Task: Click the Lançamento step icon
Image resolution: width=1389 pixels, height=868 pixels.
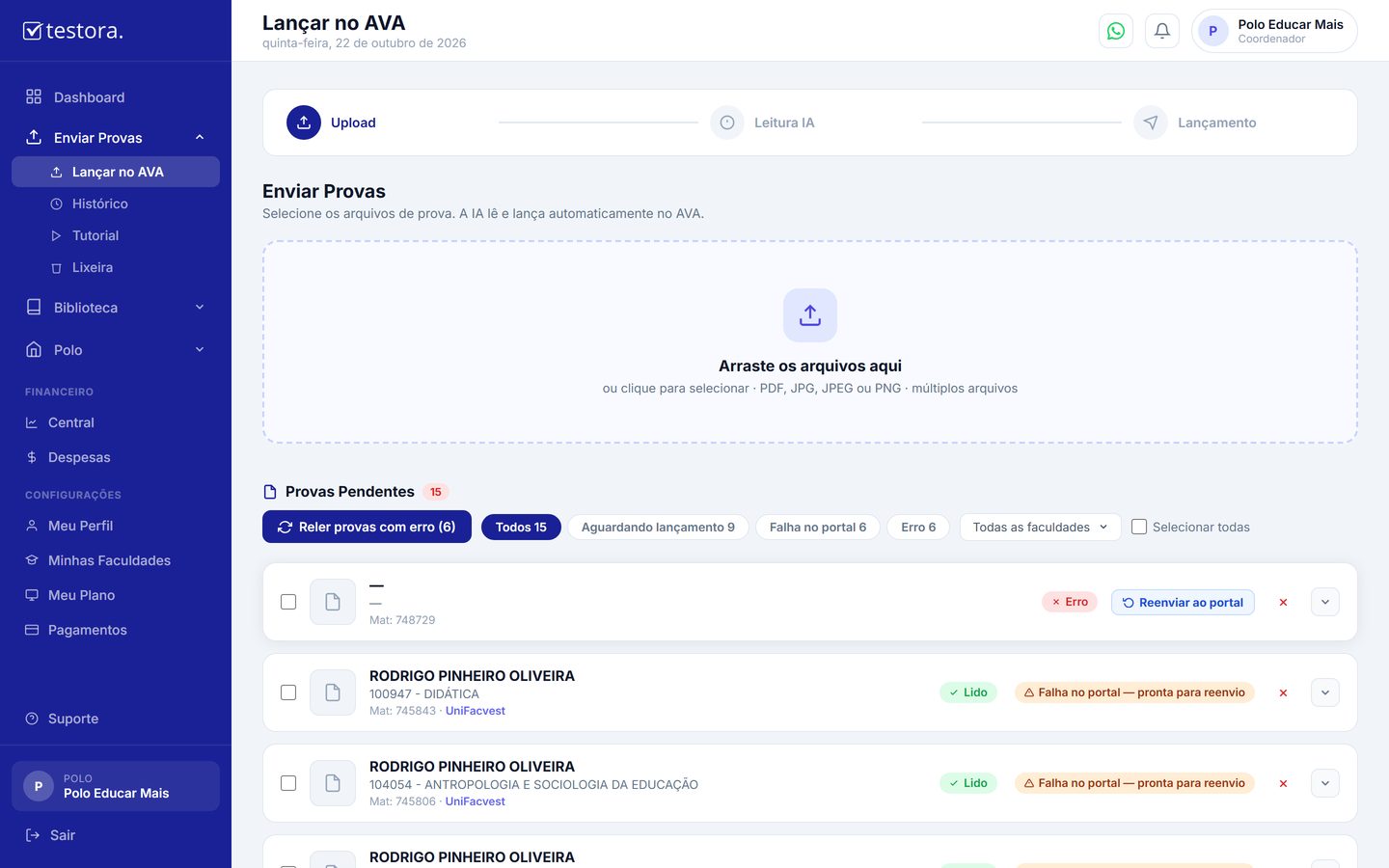Action: (x=1151, y=122)
